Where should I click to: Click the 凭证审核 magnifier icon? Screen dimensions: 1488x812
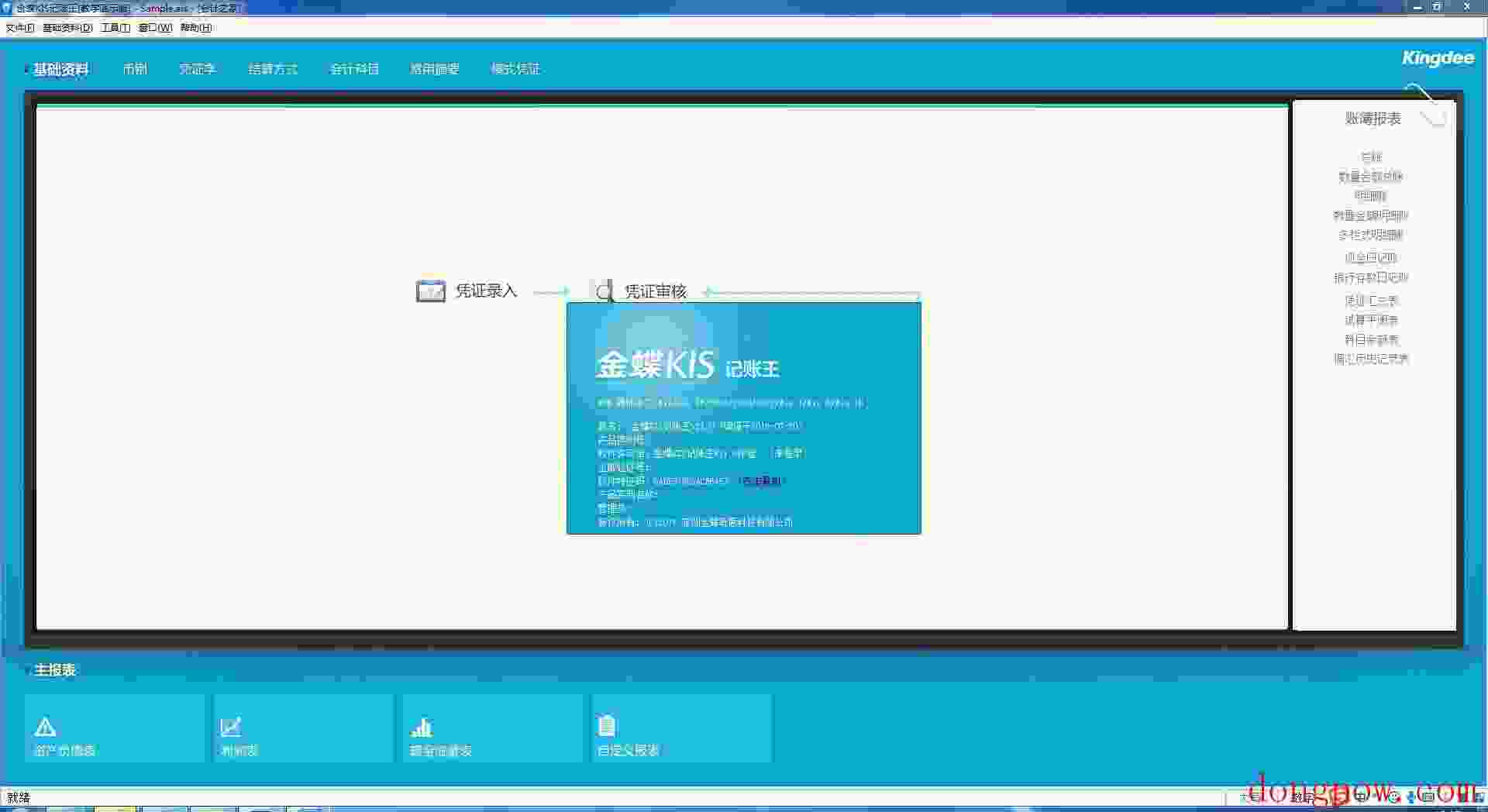603,291
